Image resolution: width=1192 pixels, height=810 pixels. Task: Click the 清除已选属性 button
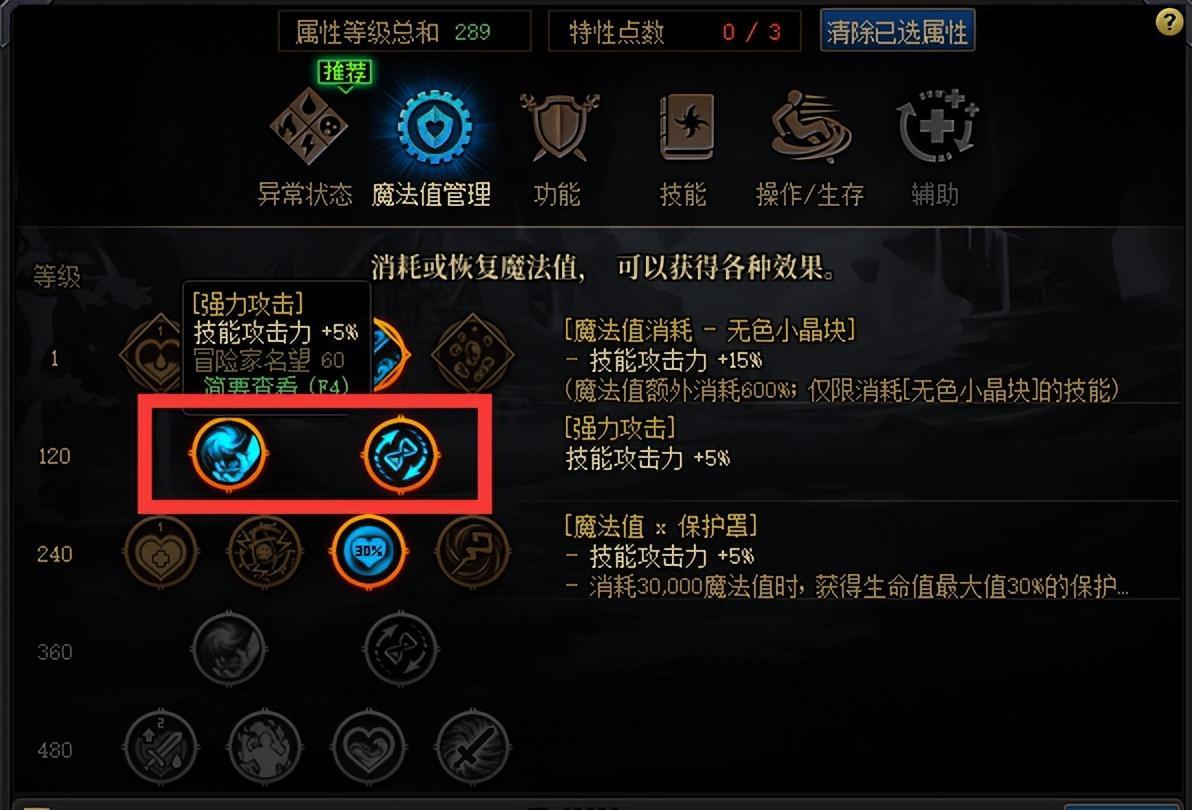point(897,32)
